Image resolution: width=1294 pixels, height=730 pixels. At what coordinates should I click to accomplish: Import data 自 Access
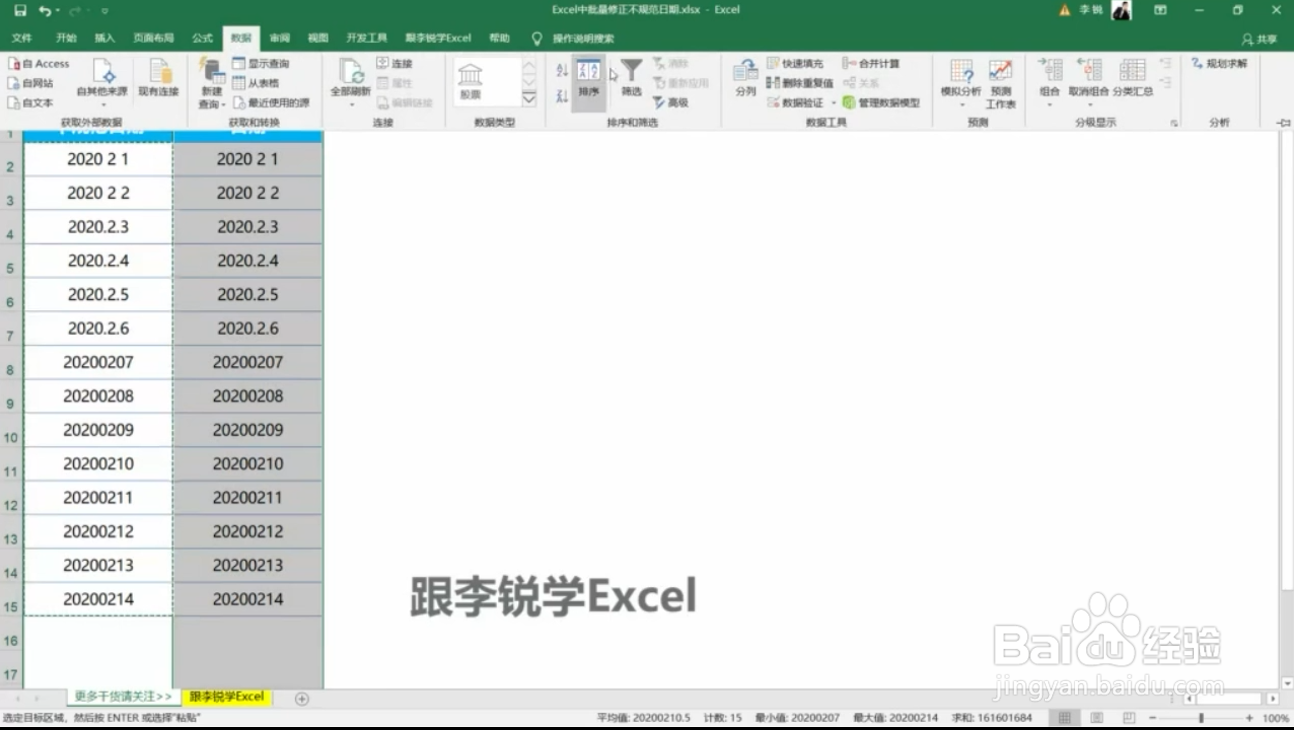pos(40,64)
